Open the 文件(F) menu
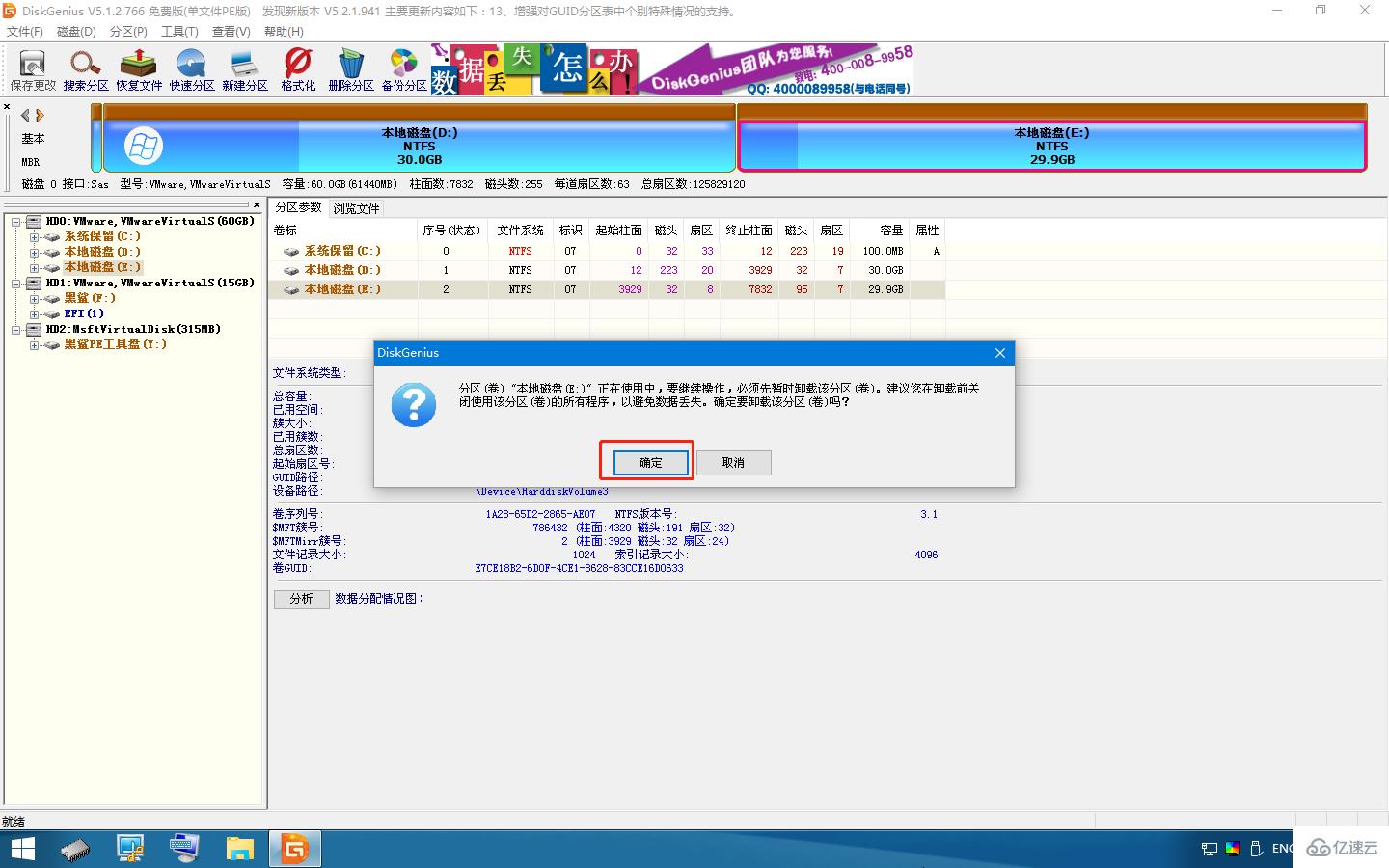The width and height of the screenshot is (1389, 868). (x=25, y=32)
